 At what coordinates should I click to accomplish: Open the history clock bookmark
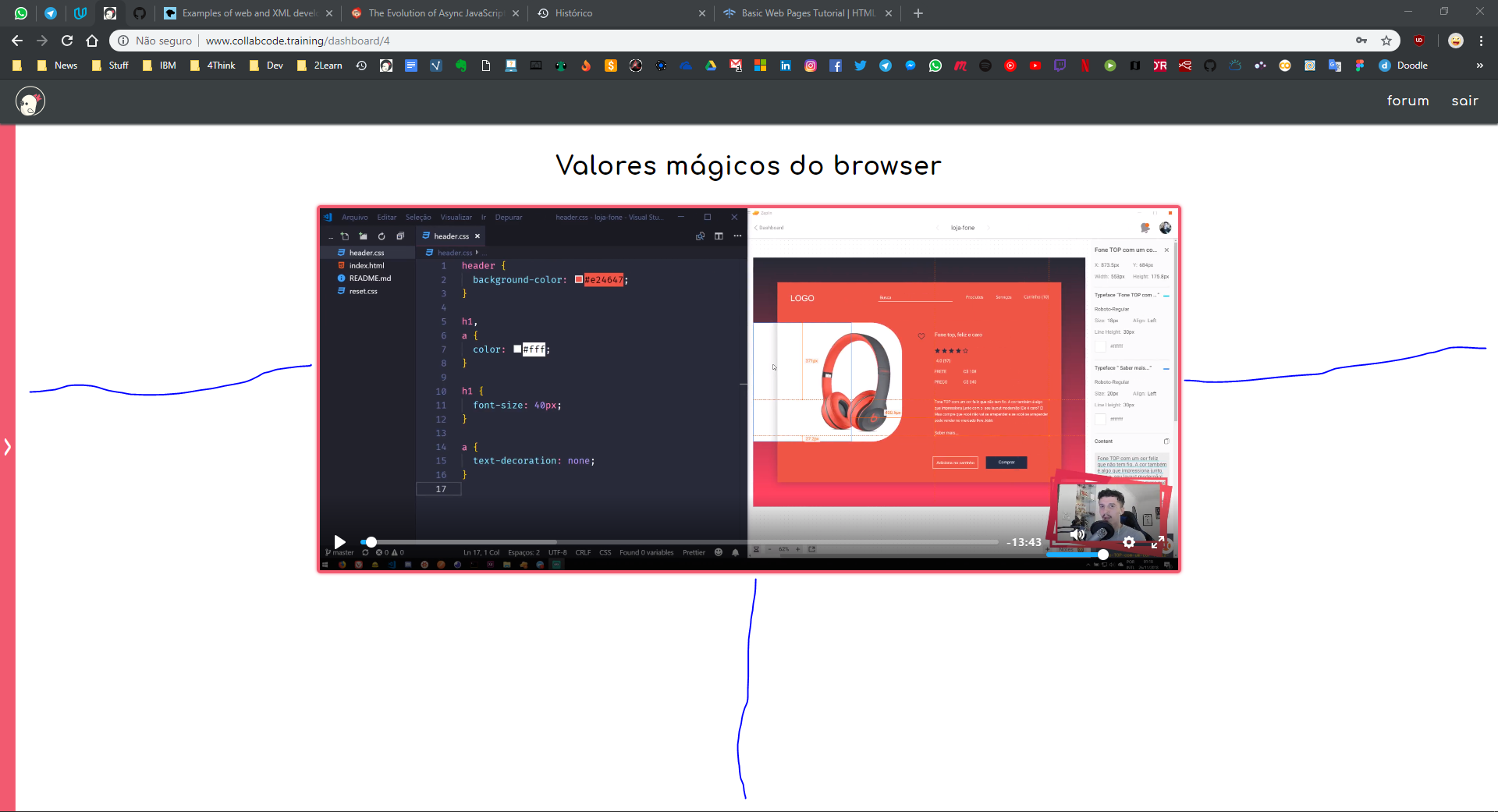(361, 66)
